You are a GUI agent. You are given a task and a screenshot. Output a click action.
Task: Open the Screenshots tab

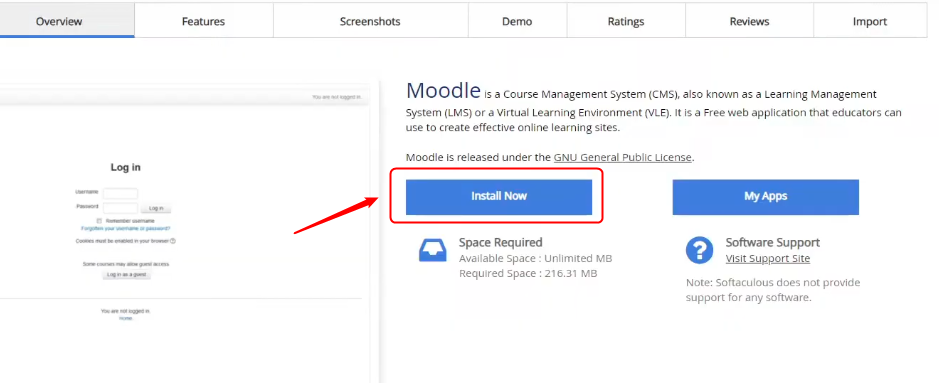(371, 21)
